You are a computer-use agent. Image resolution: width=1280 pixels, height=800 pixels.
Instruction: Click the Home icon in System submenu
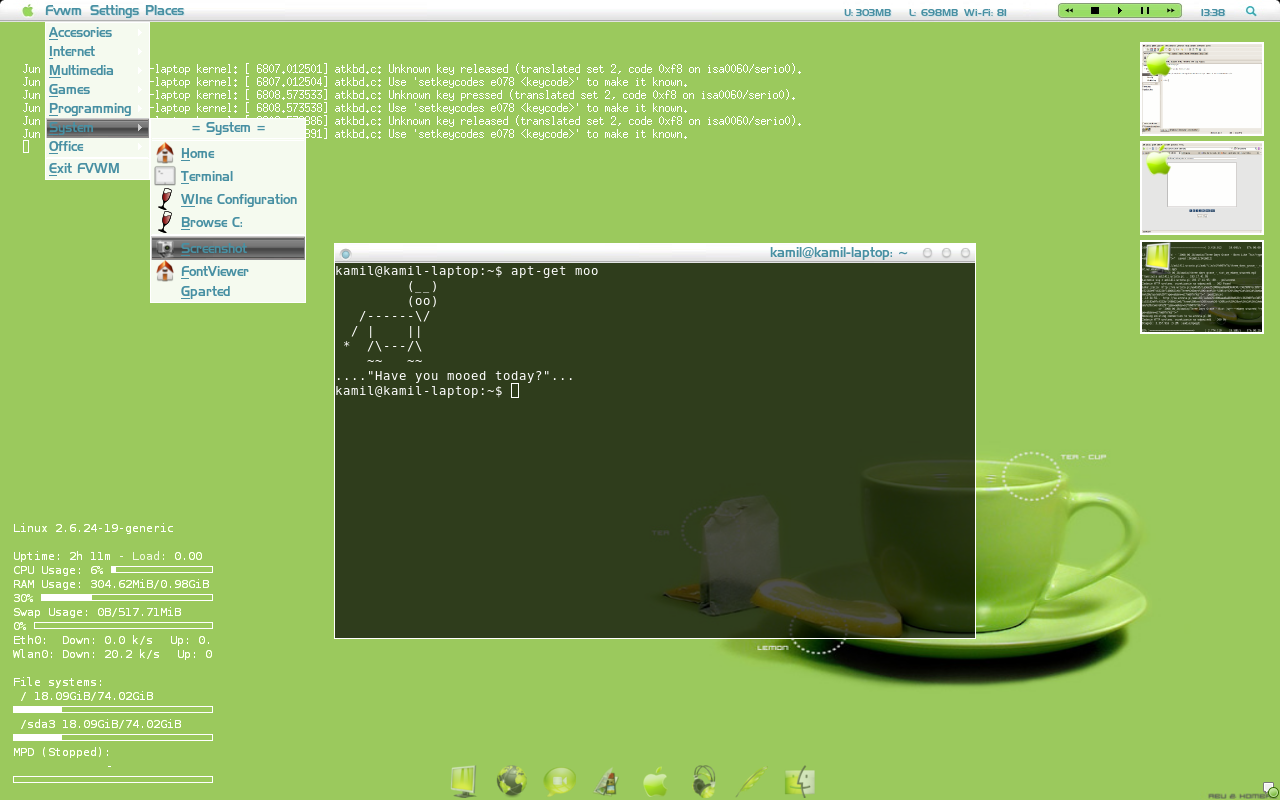[165, 153]
